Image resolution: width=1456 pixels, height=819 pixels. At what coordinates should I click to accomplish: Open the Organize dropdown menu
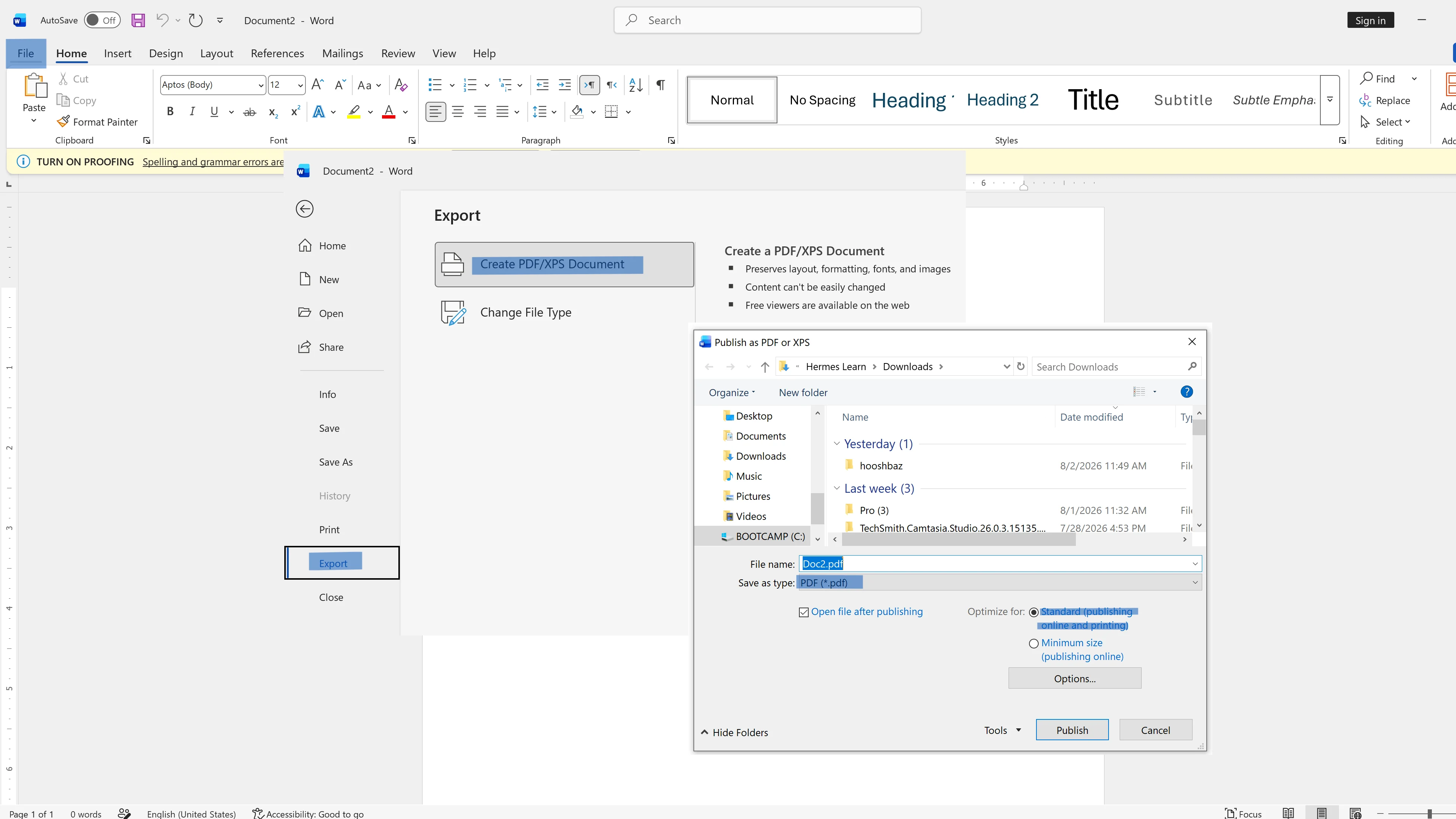(x=732, y=392)
